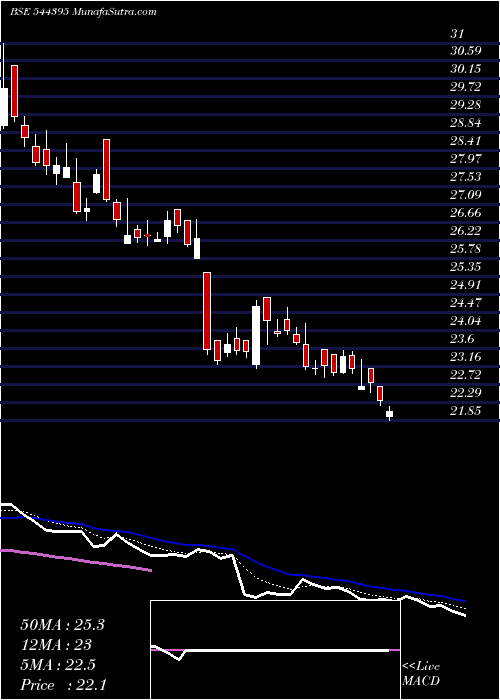Click the 25.78 price axis label
The image size is (500, 700).
[x=466, y=249]
